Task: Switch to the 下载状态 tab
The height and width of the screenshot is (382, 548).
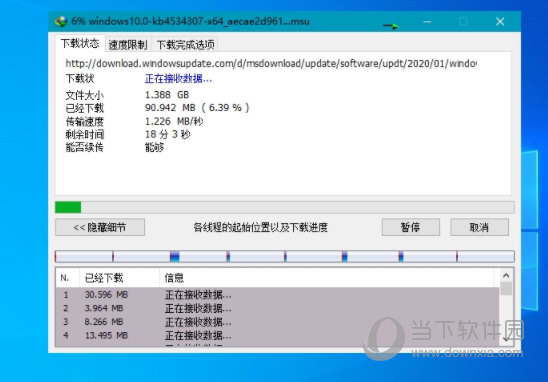Action: point(80,43)
